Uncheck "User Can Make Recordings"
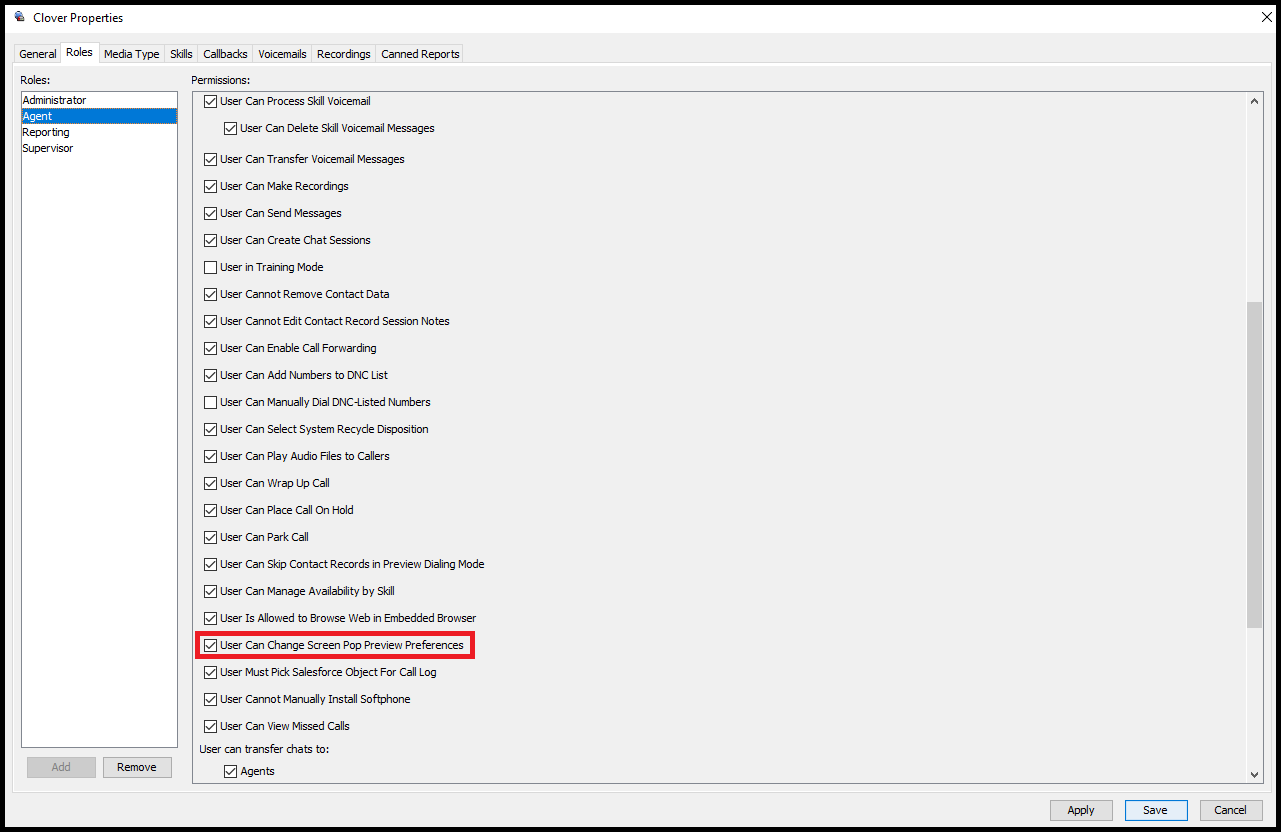 tap(210, 186)
